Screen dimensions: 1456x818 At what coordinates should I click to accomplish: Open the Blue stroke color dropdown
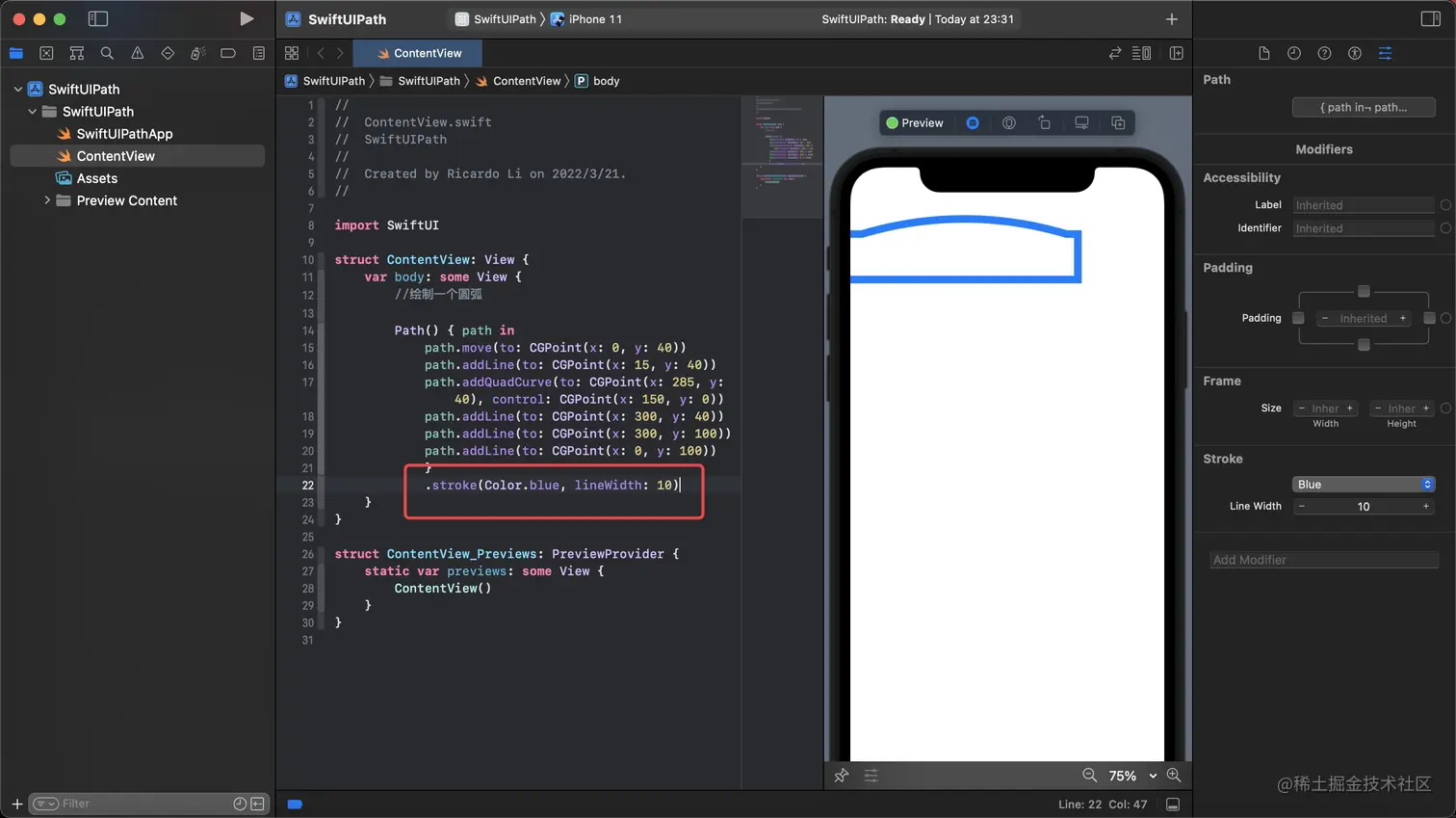click(1364, 484)
